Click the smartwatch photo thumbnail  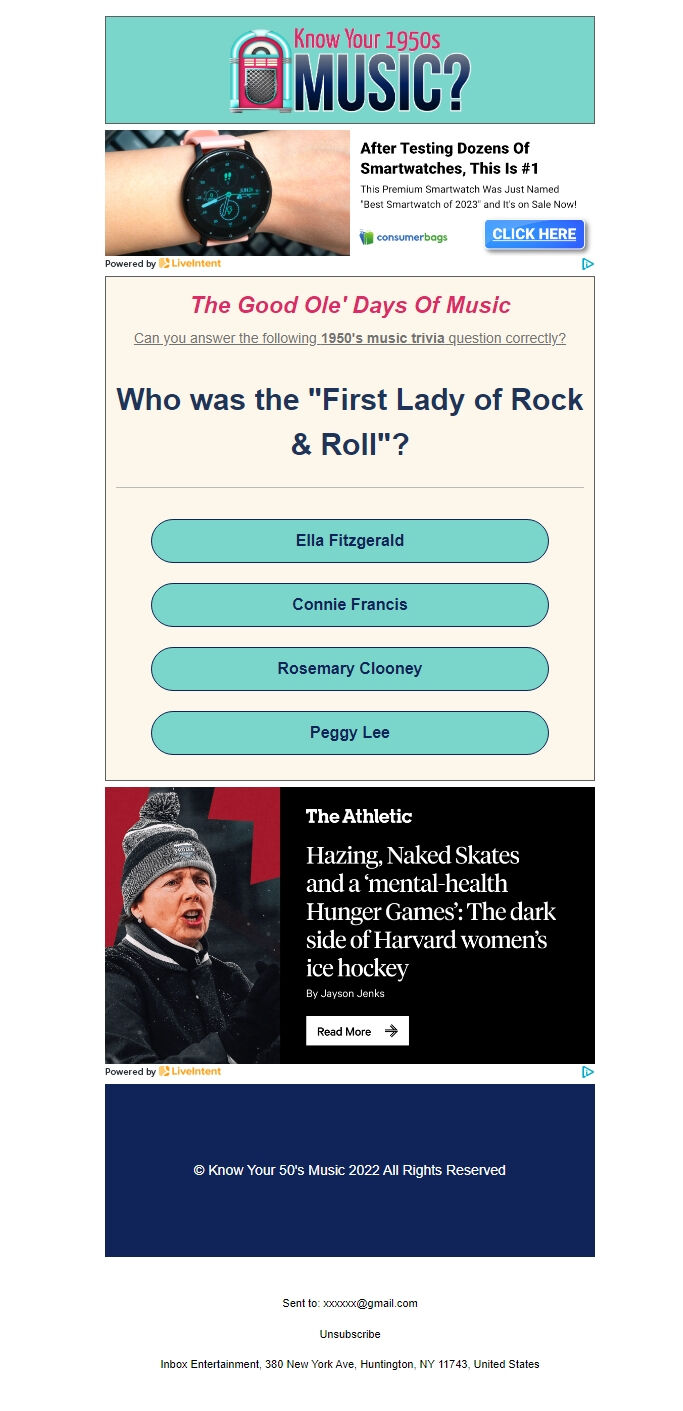227,193
